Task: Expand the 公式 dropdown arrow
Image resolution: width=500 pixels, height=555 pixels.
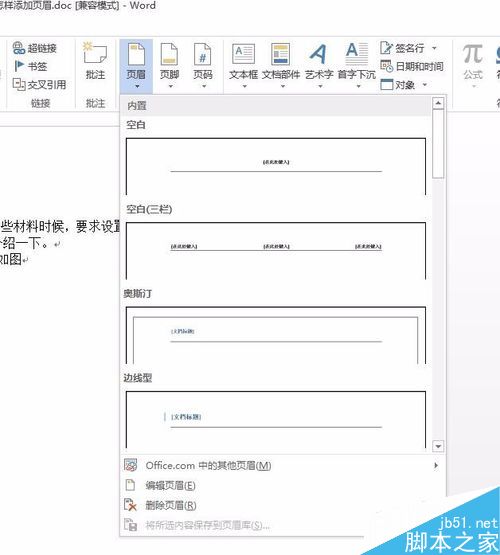Action: 473,86
